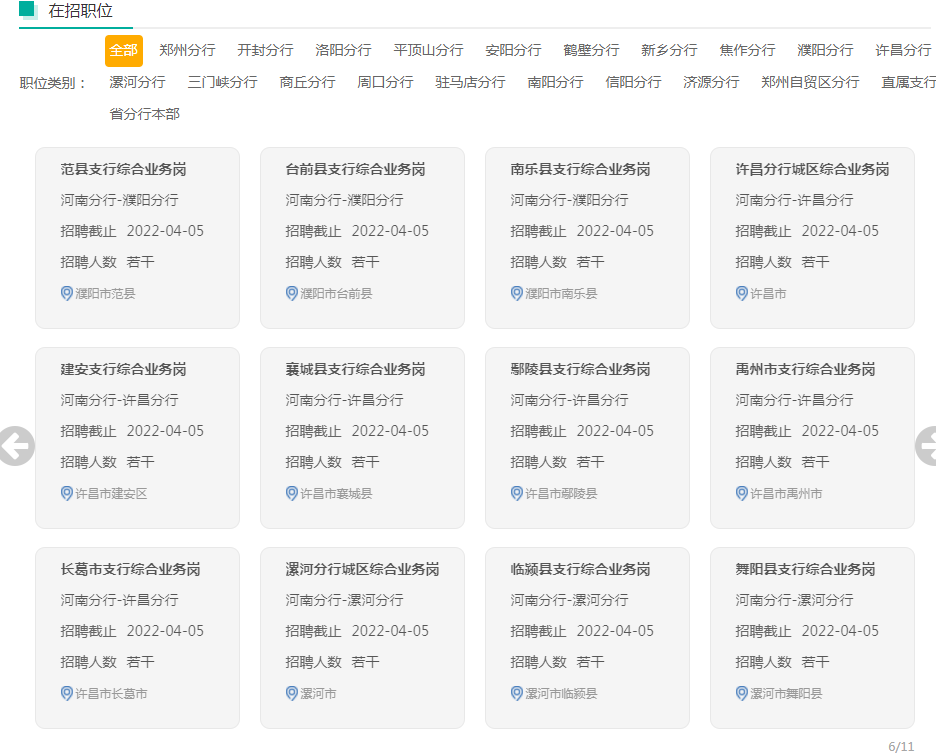Filter positions by 洛阳分行
936x755 pixels.
pyautogui.click(x=343, y=51)
